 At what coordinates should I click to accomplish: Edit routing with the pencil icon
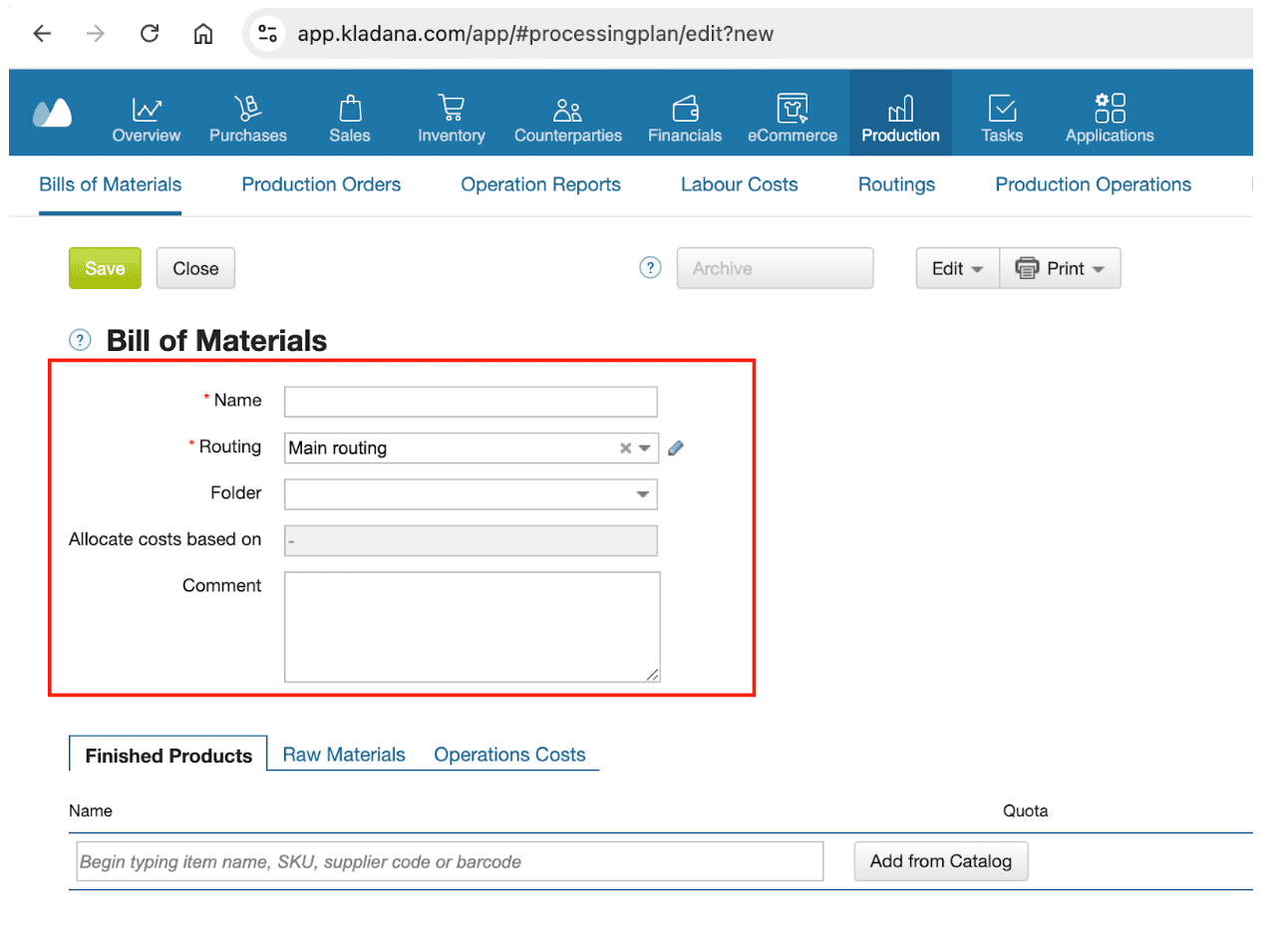(x=676, y=449)
